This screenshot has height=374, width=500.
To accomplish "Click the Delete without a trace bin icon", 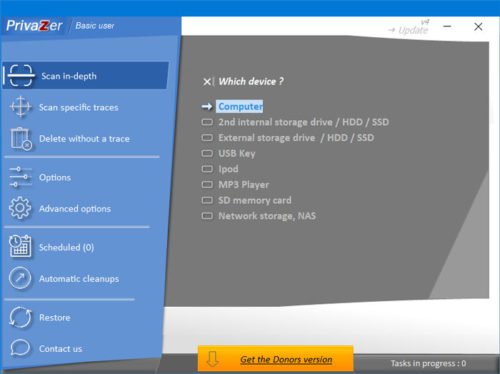I will point(21,139).
